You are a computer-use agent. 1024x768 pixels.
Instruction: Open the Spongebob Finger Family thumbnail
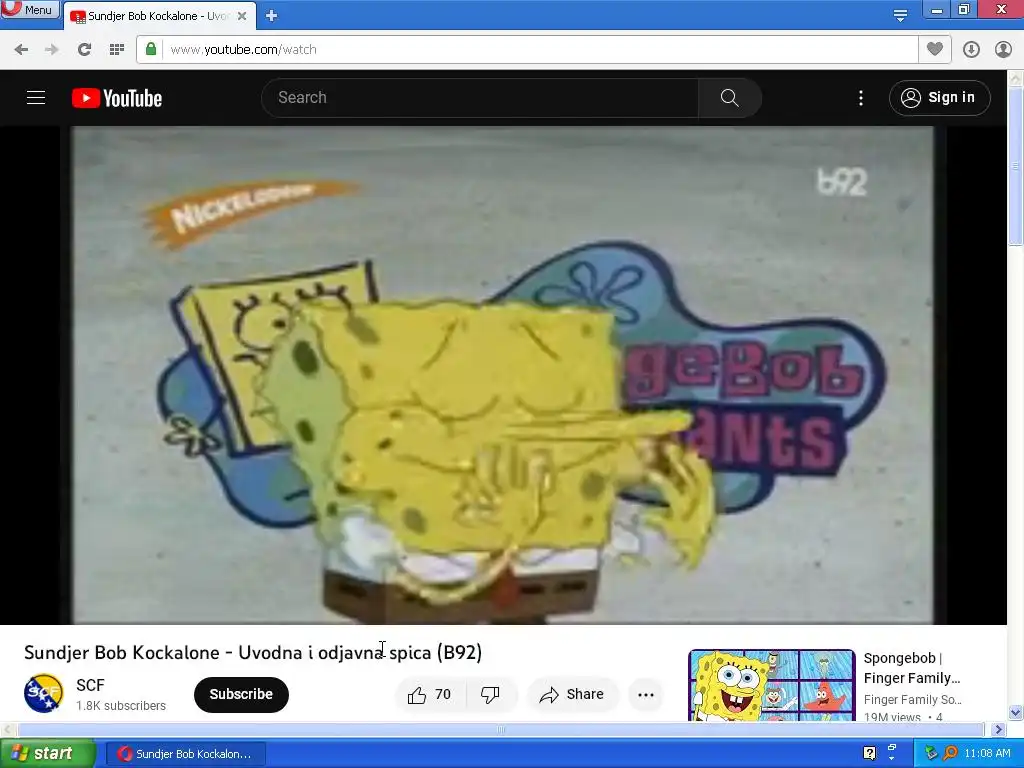[x=771, y=685]
